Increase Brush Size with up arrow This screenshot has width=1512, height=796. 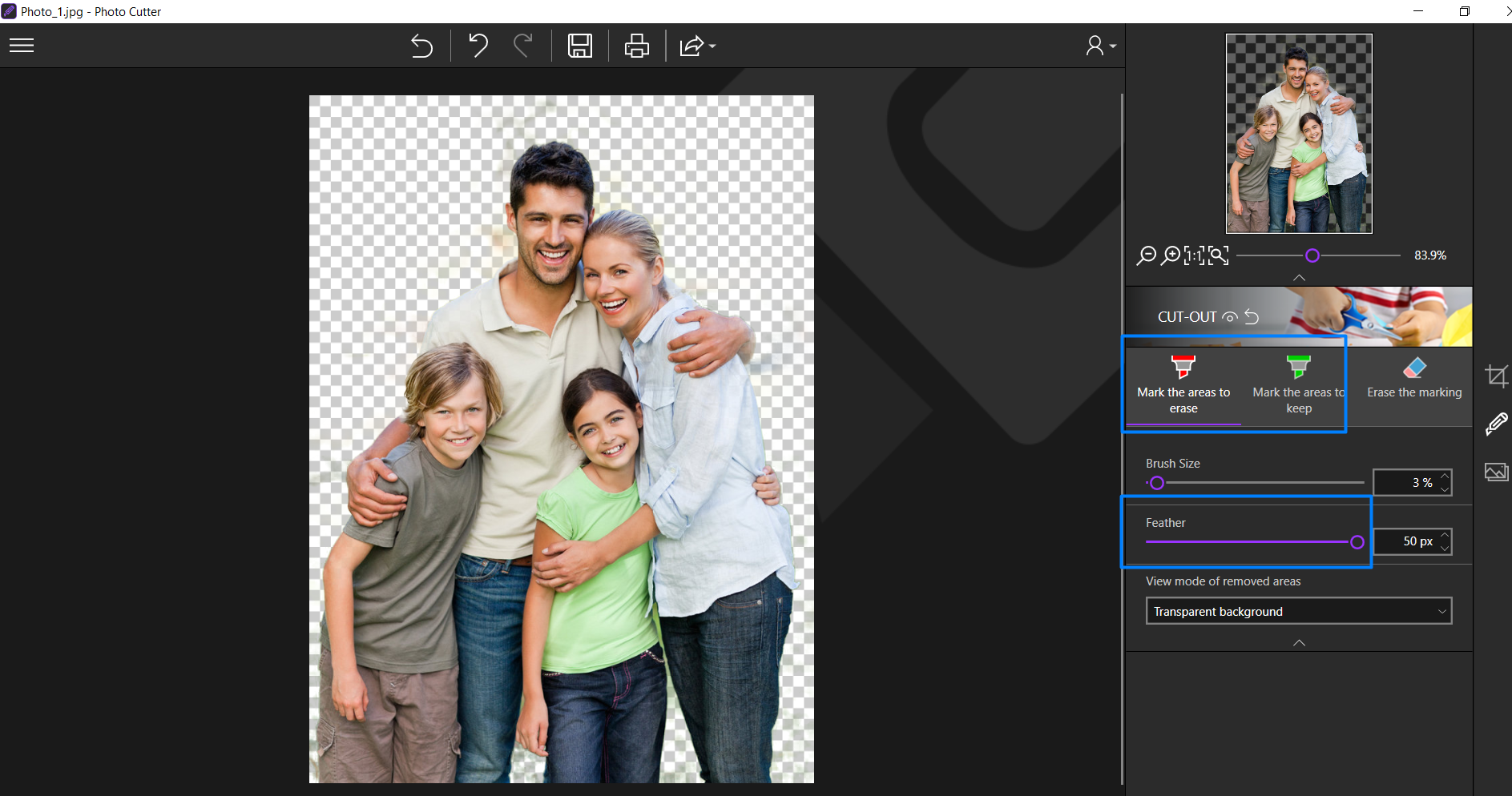tap(1445, 476)
